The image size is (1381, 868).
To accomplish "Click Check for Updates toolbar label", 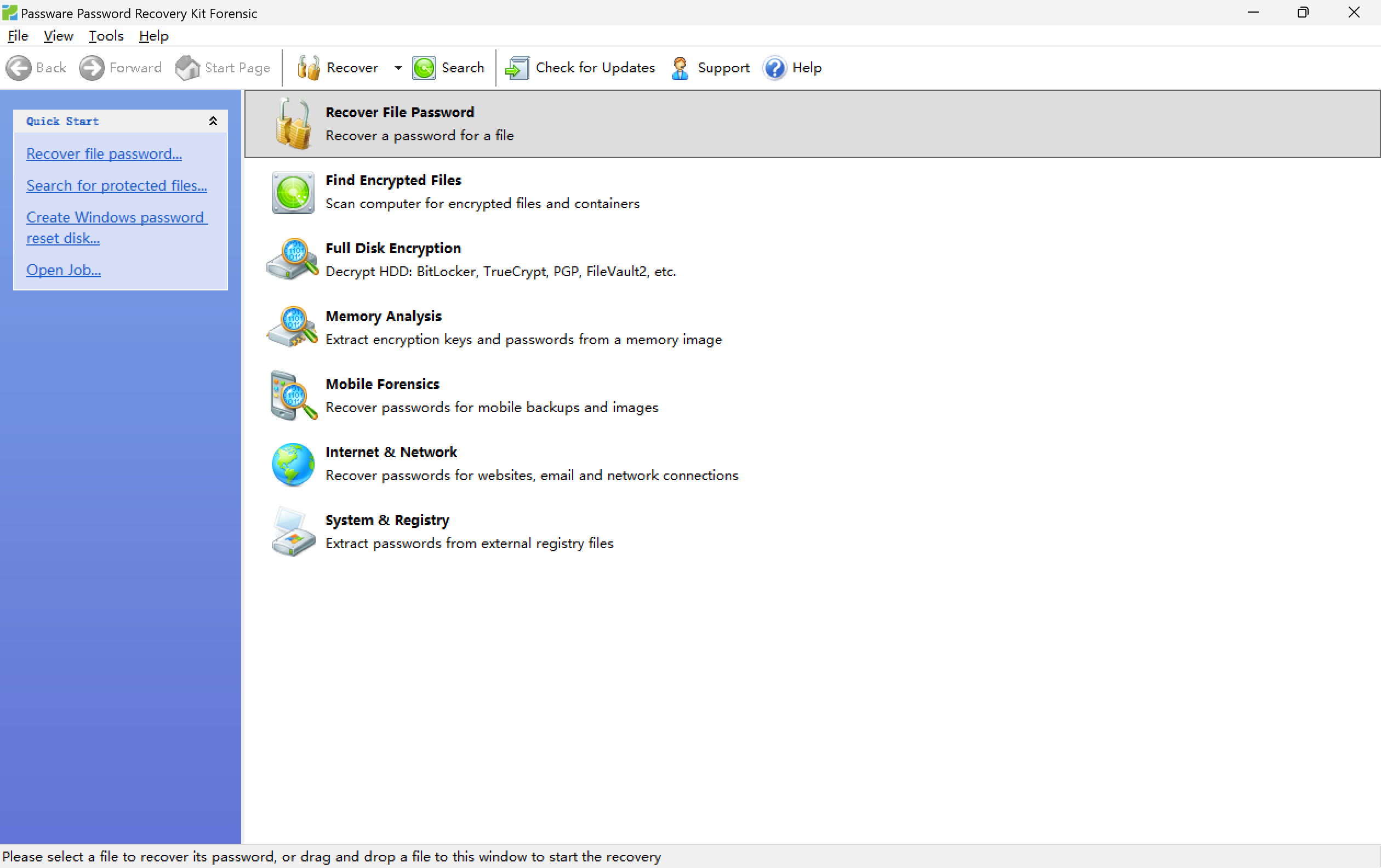I will [x=595, y=67].
